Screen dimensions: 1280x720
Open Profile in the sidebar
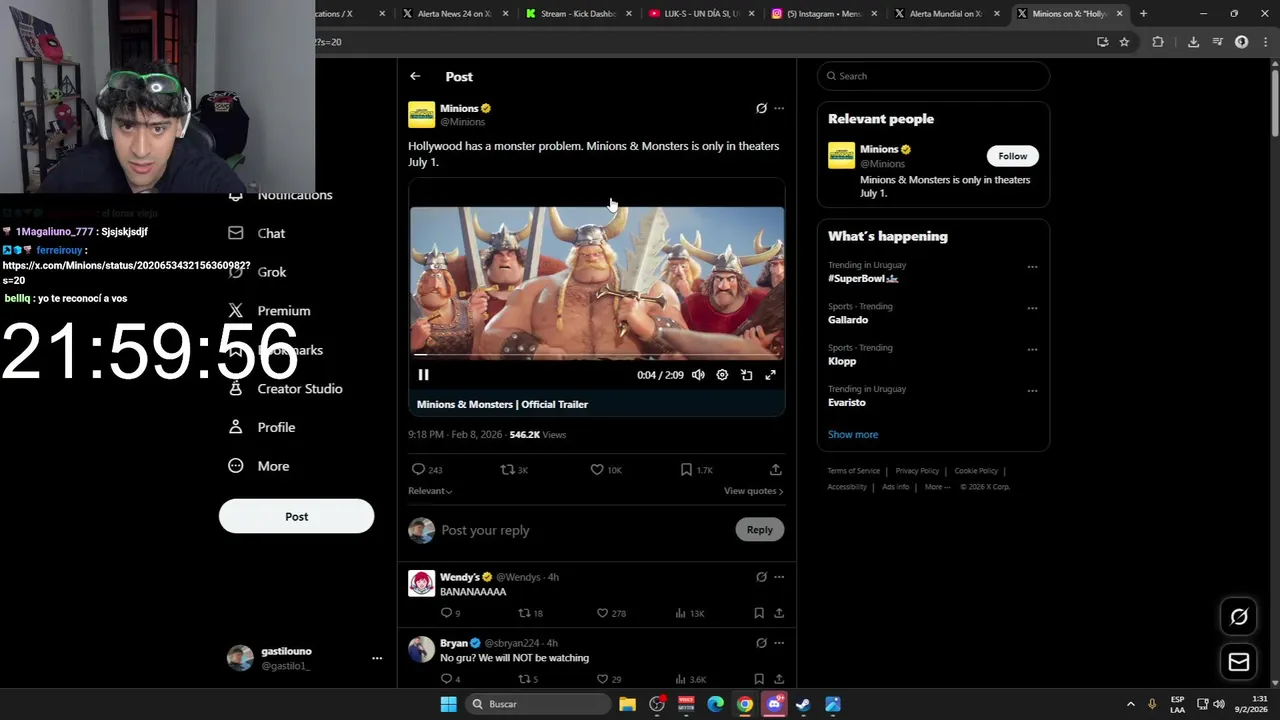click(261, 427)
